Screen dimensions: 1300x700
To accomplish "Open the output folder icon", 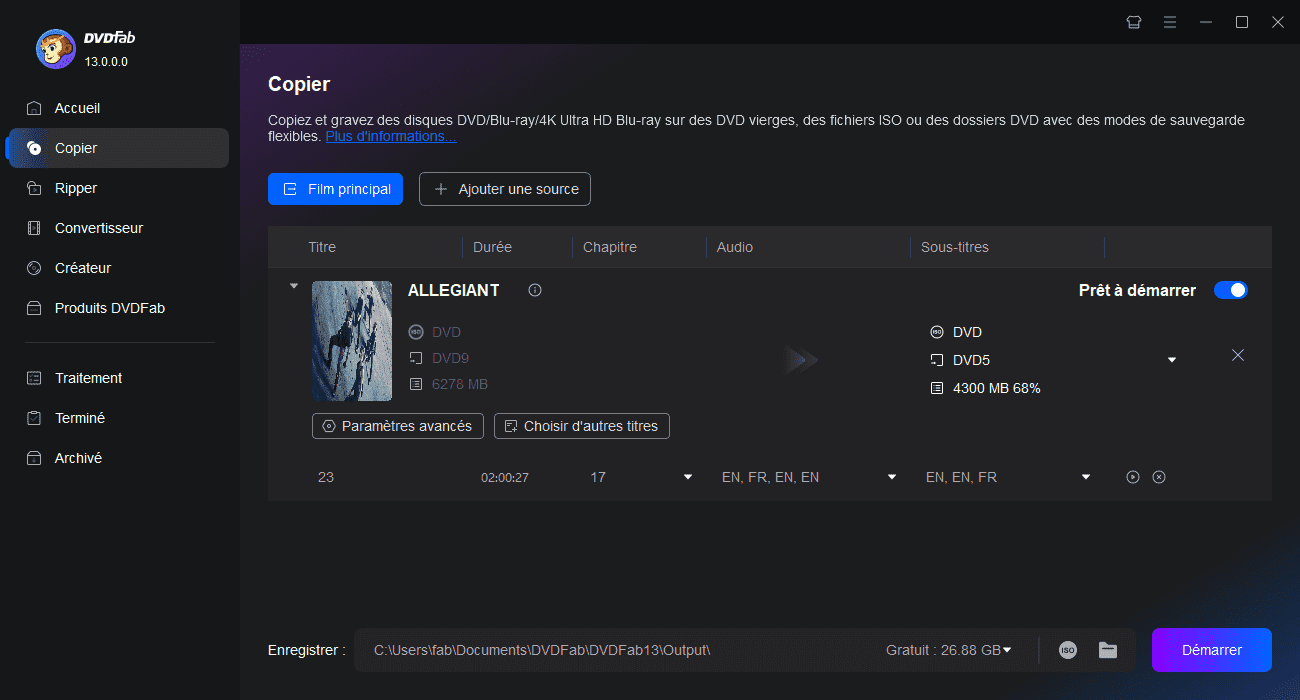I will click(1108, 650).
